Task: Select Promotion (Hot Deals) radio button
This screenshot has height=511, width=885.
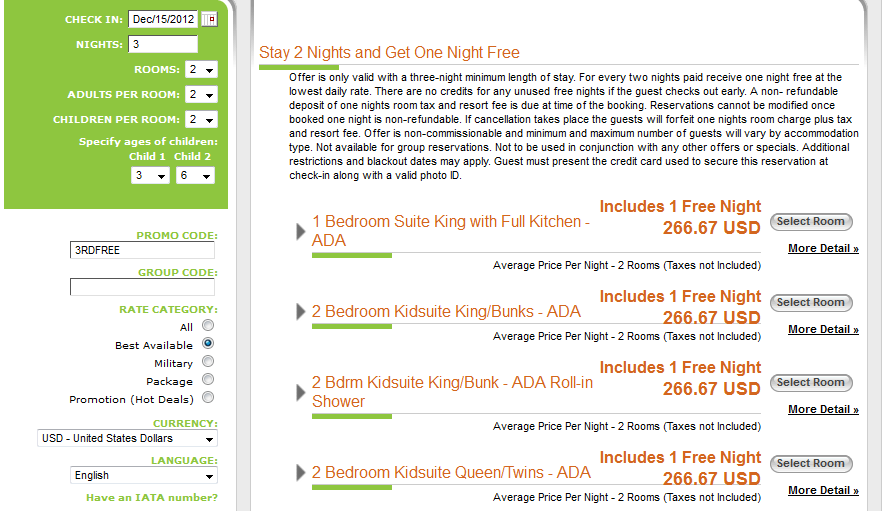Action: coord(208,398)
